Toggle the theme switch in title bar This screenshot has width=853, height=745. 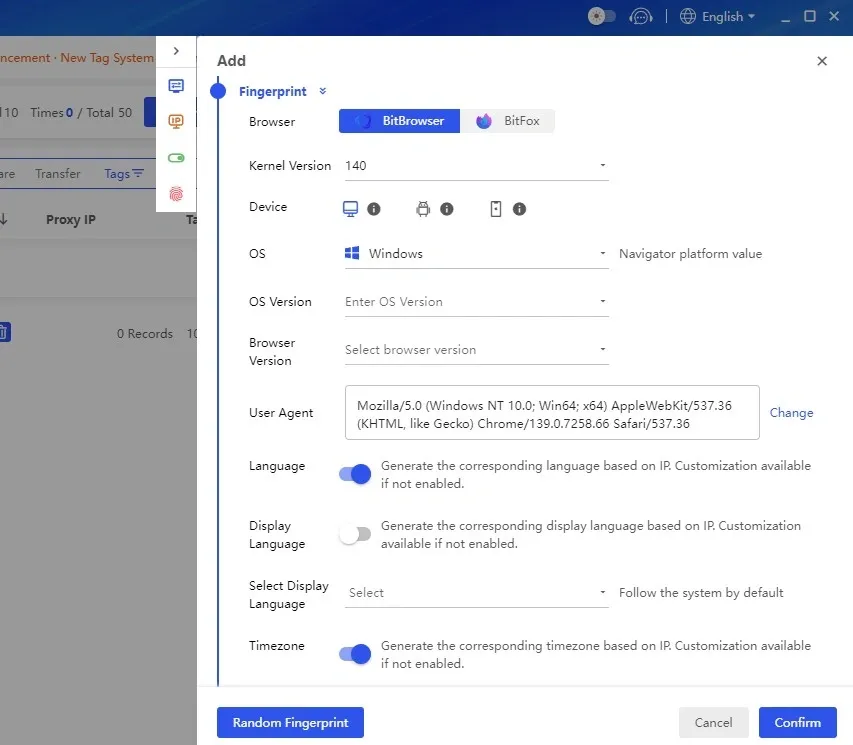click(x=602, y=17)
